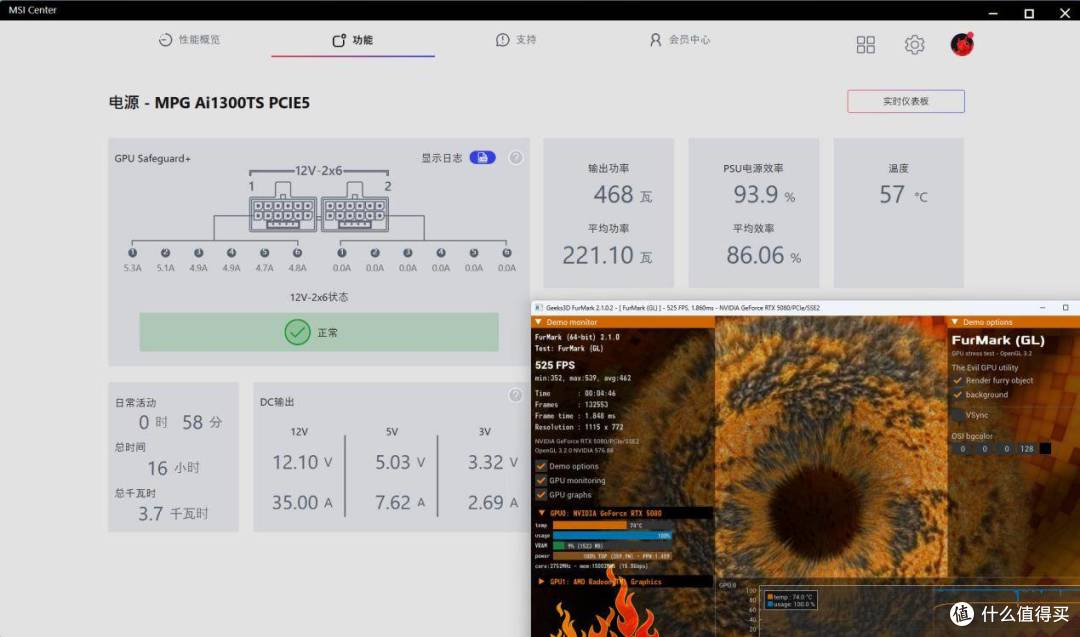Screen dimensions: 1080x637
Task: Click the 12.10 V reading
Action: (x=302, y=462)
